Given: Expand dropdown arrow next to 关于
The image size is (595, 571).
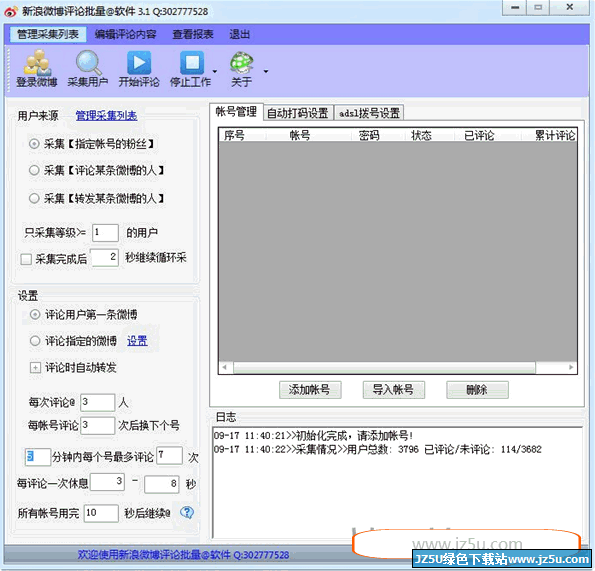Looking at the screenshot, I should (266, 71).
